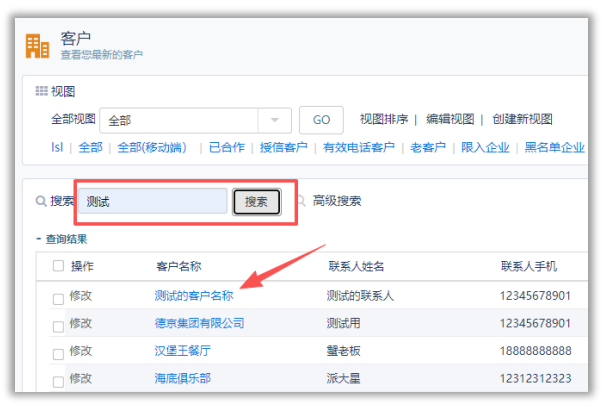The height and width of the screenshot is (407, 602).
Task: Select the 授信客户 view filter
Action: coord(283,147)
